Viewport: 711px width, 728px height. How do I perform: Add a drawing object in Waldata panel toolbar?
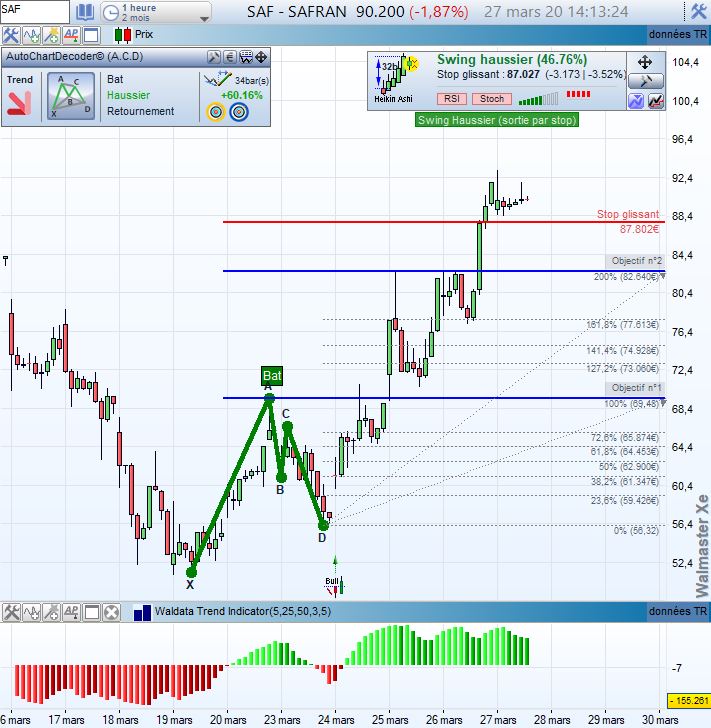52,612
